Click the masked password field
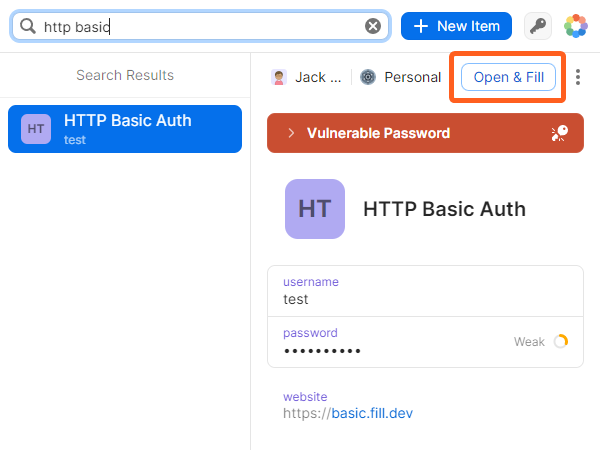 322,351
